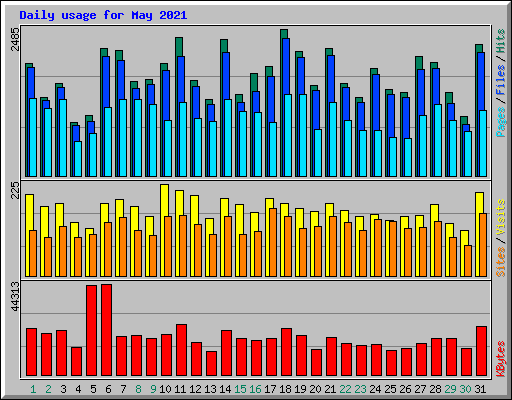Click day 14 on the x-axis
The image size is (512, 400).
225,389
